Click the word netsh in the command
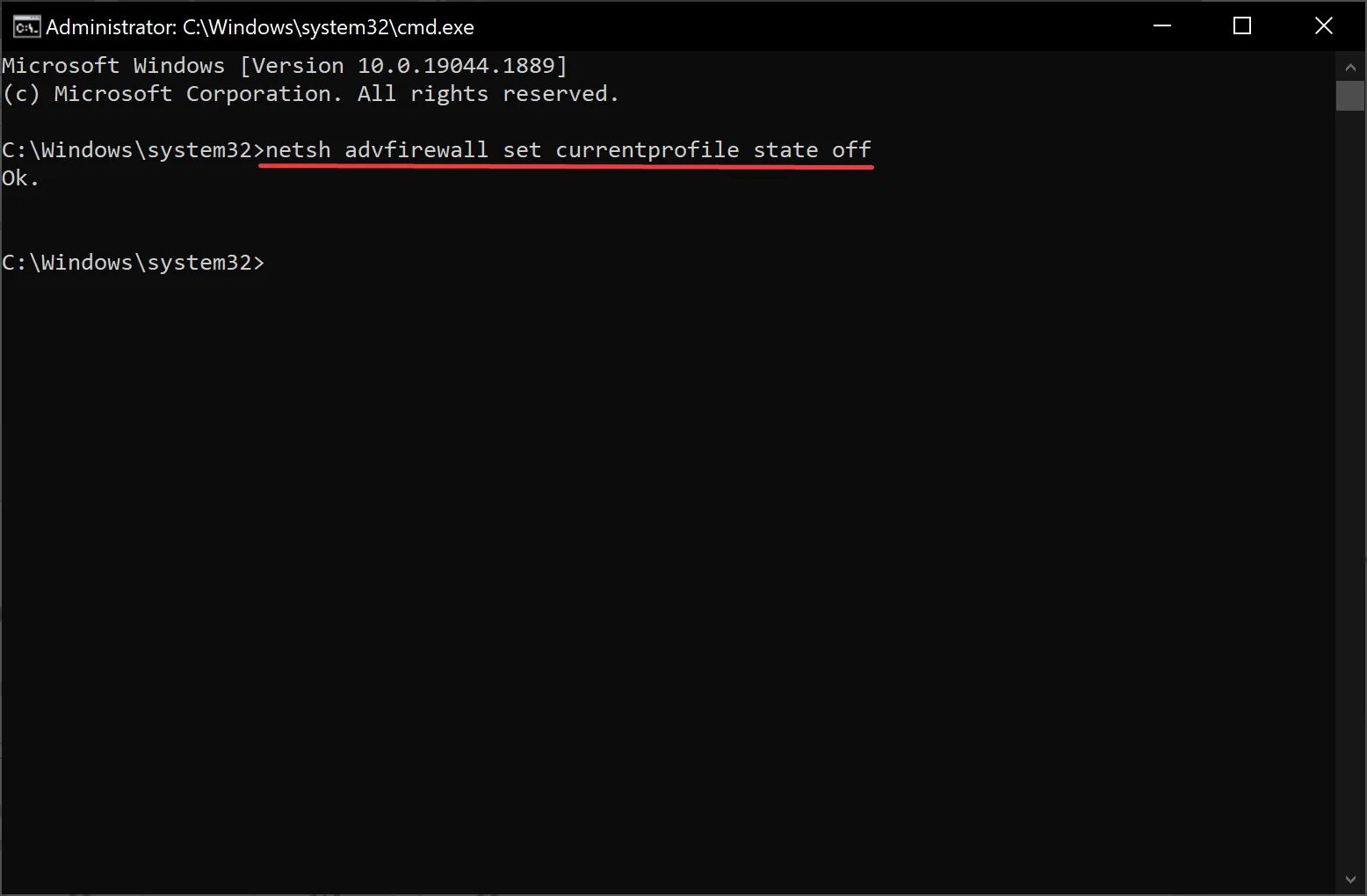 298,150
